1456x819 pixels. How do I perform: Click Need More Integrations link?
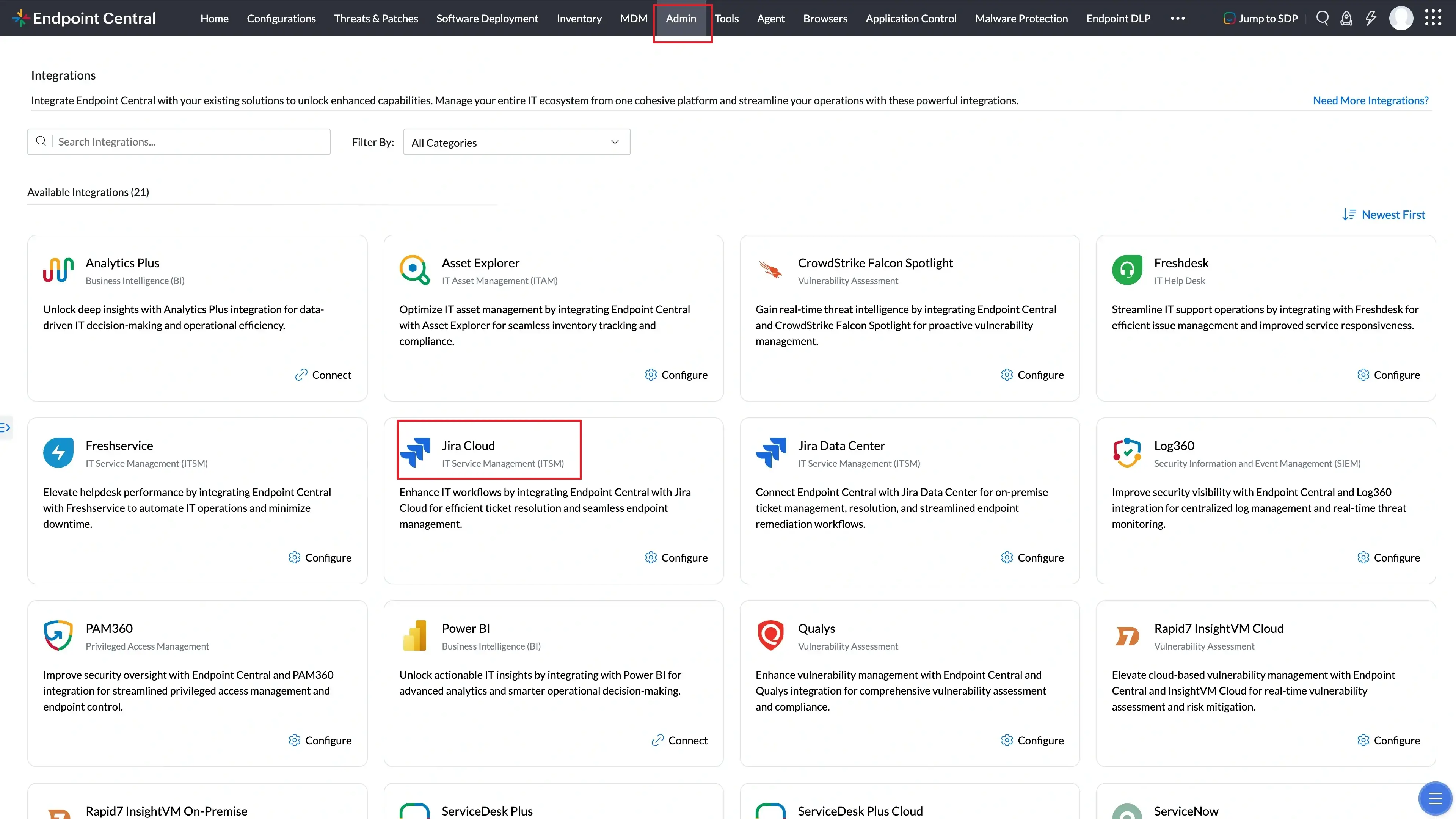1371,100
